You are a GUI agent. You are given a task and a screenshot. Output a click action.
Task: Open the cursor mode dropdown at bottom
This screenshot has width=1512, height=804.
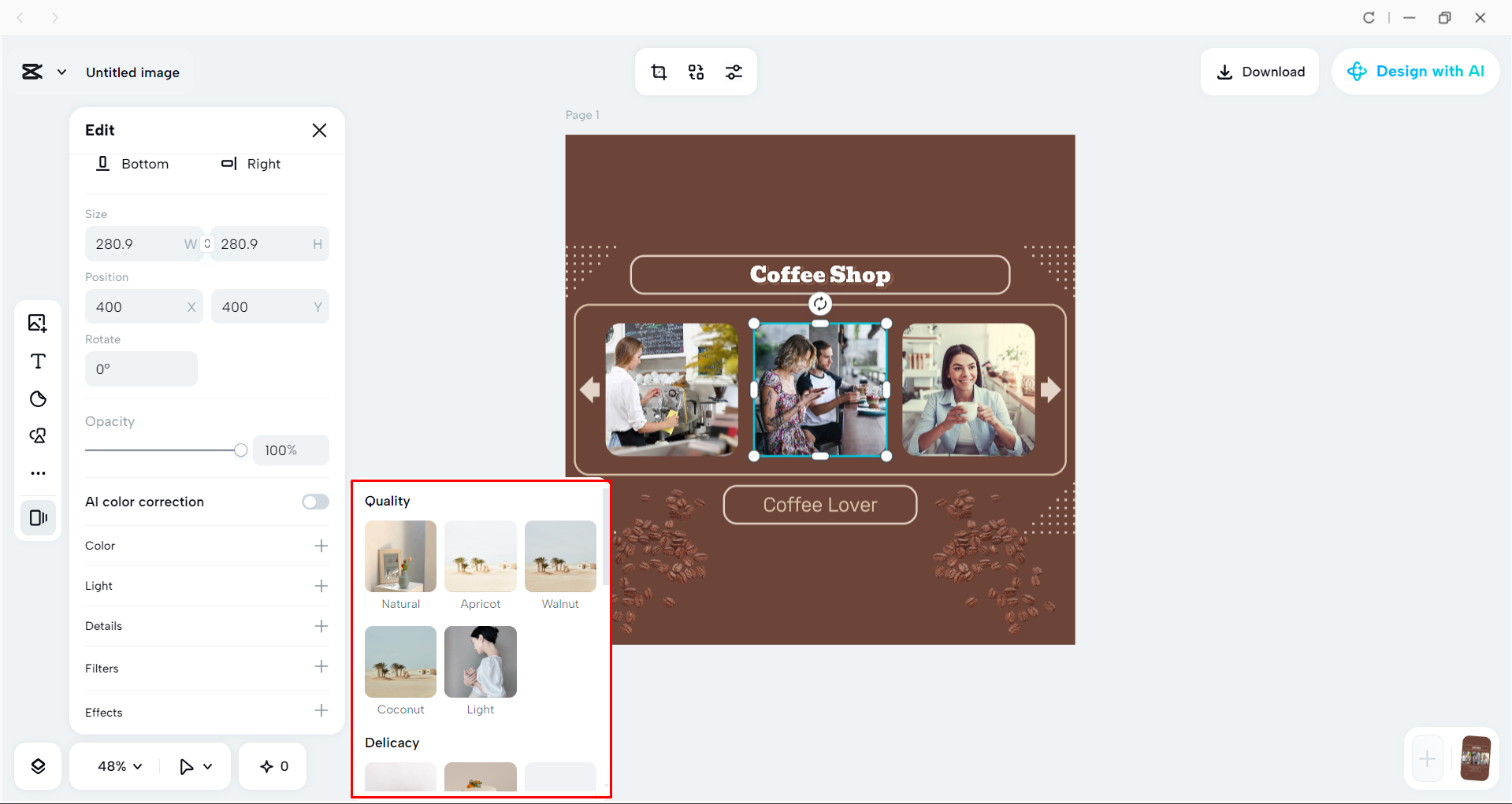[195, 765]
